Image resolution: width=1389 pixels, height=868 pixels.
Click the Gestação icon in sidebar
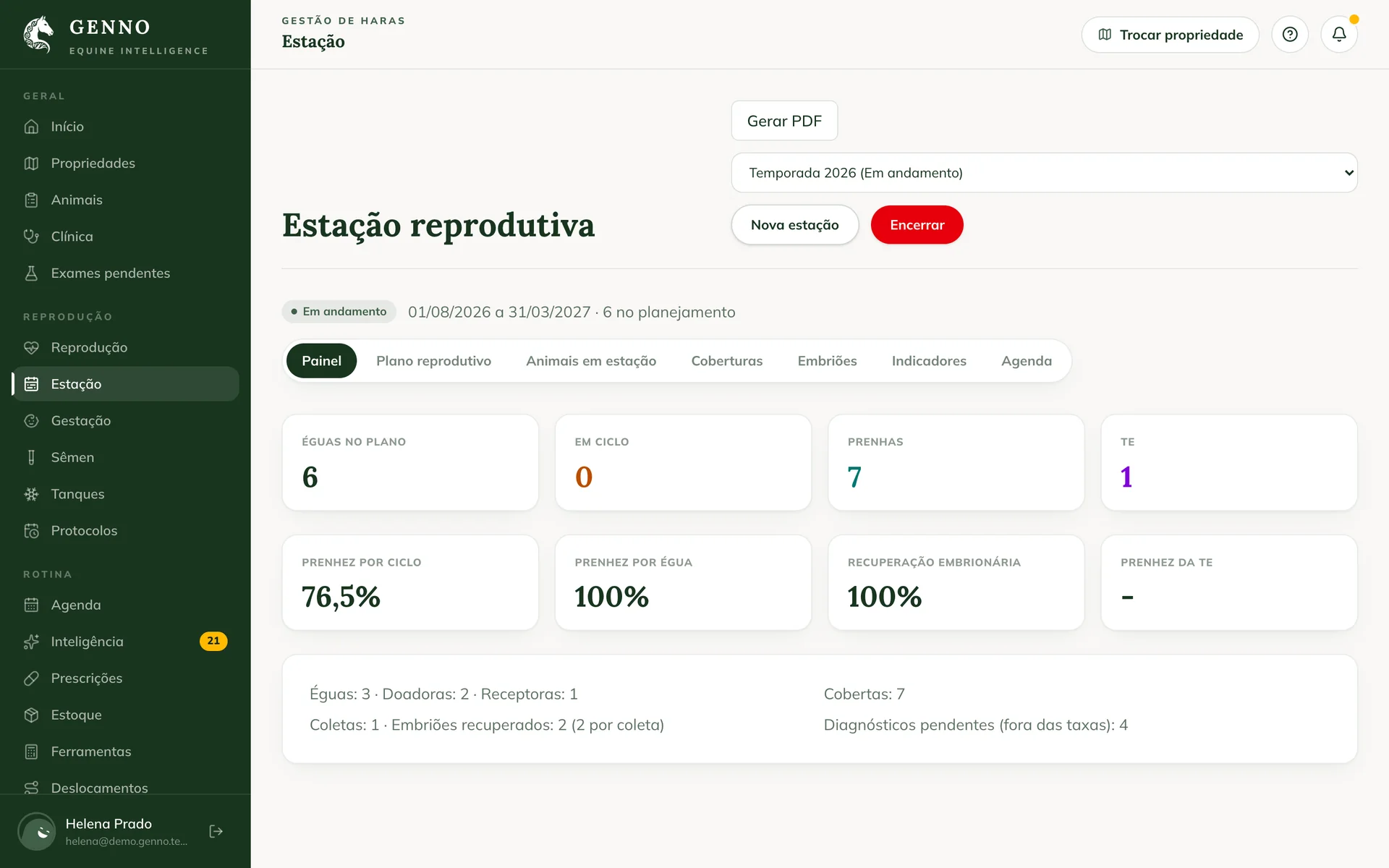click(31, 421)
